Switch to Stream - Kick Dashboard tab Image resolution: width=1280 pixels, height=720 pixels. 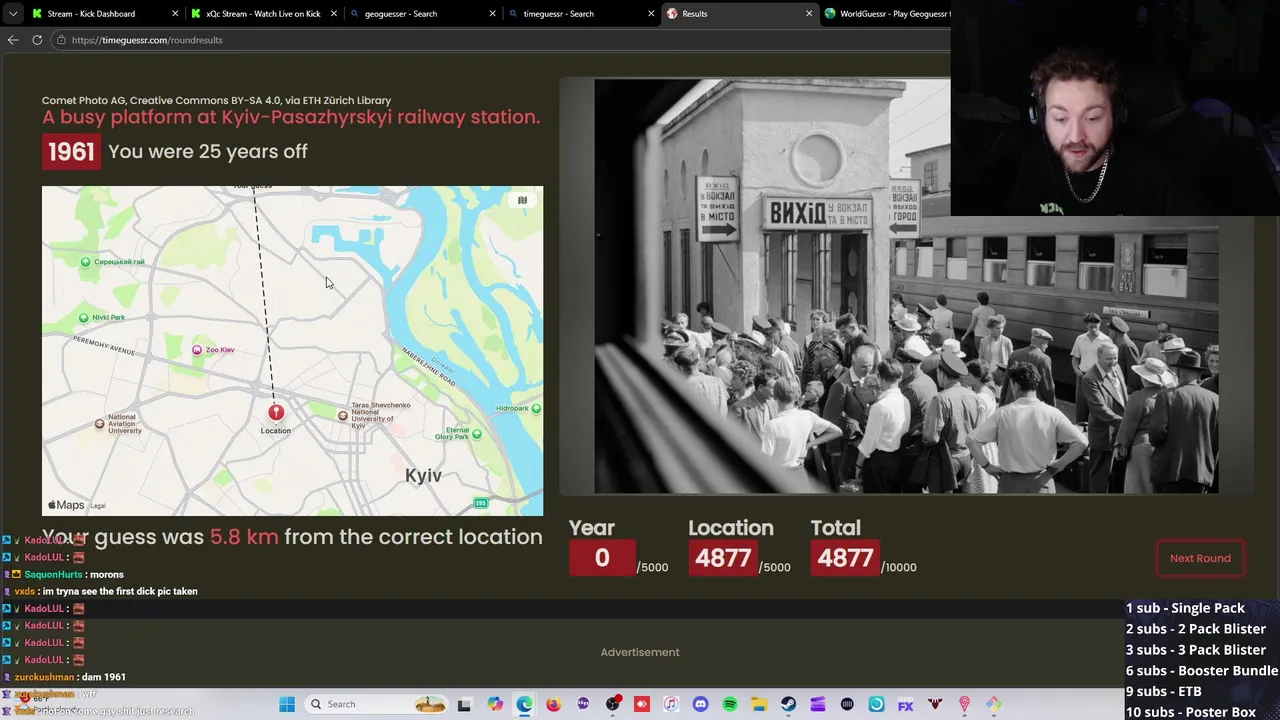(91, 14)
